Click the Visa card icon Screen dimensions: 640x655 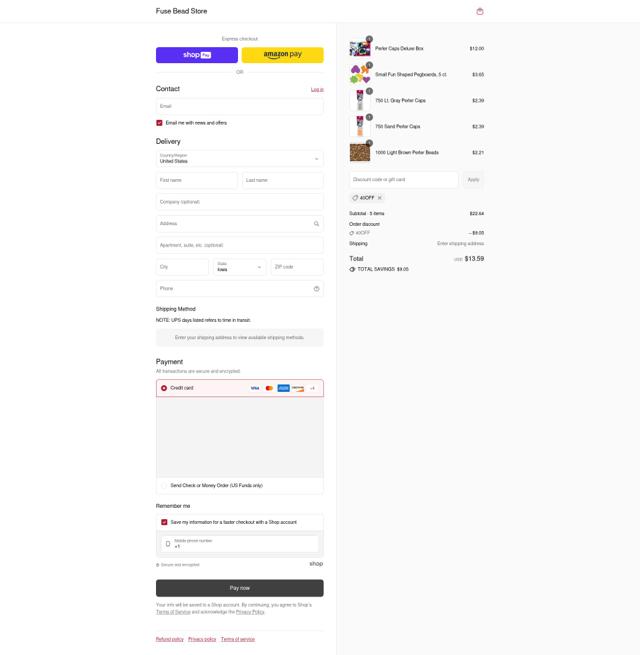(x=255, y=388)
